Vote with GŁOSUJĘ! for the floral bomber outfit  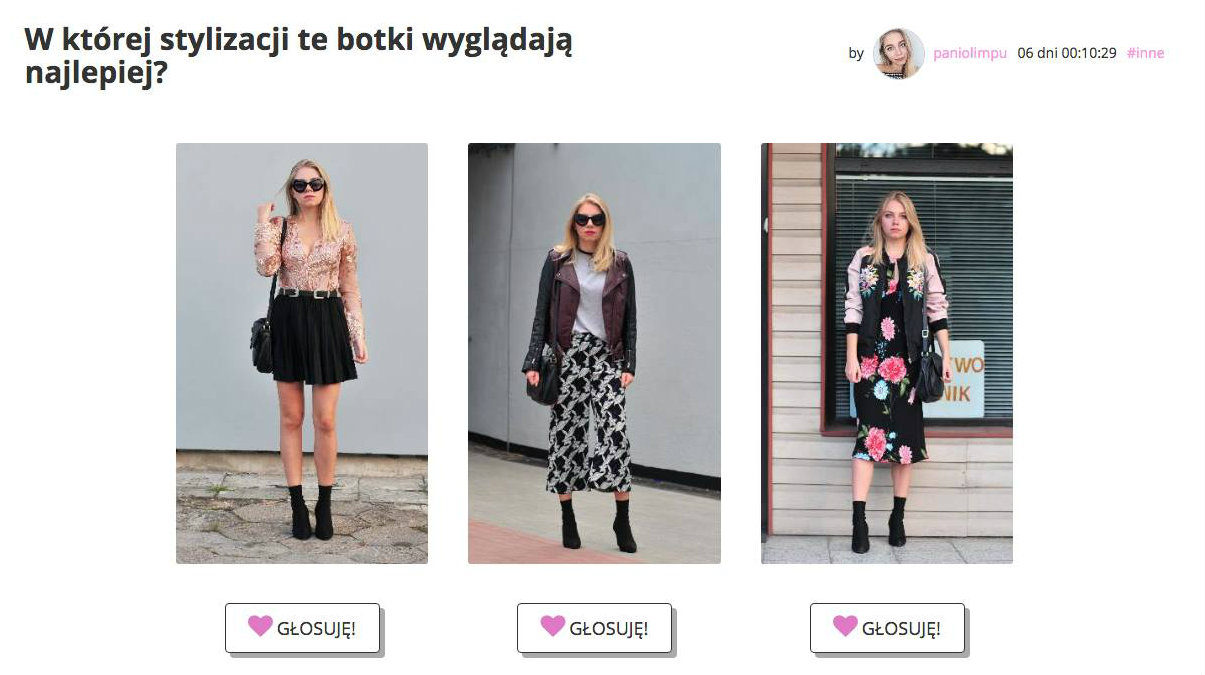click(887, 628)
